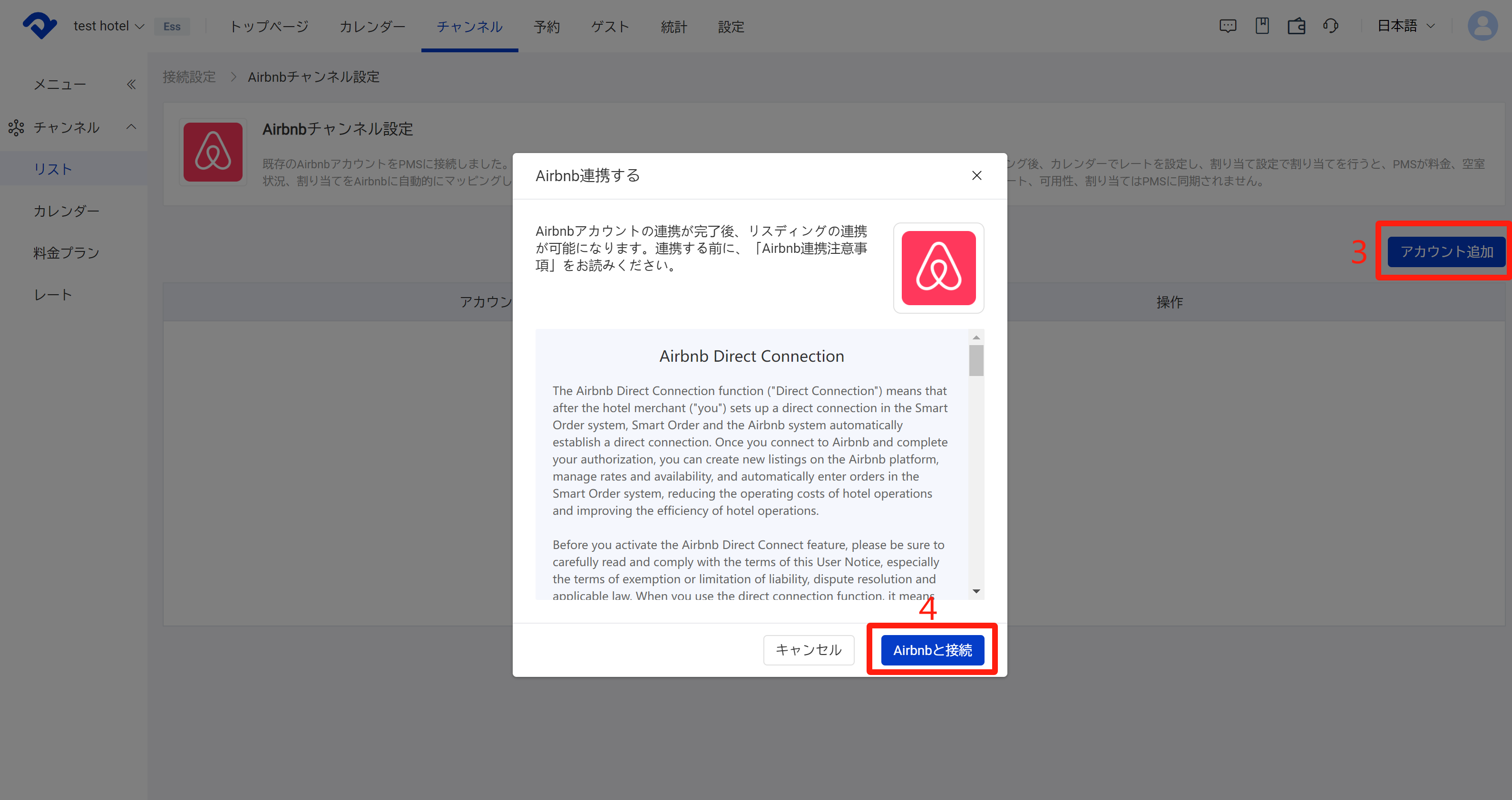Screen dimensions: 1512x800
Task: Close the Airbnb連携する dialog with X
Action: coord(977,175)
